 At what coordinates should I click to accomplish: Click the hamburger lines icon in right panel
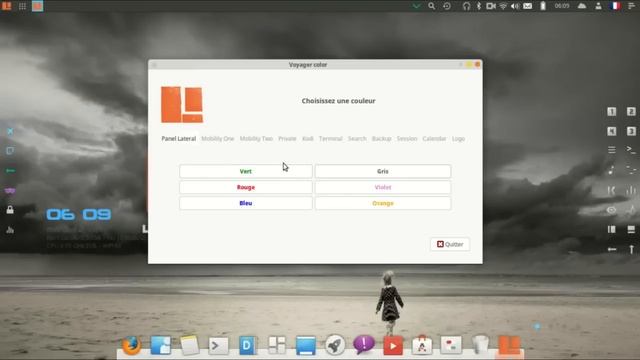[x=611, y=150]
